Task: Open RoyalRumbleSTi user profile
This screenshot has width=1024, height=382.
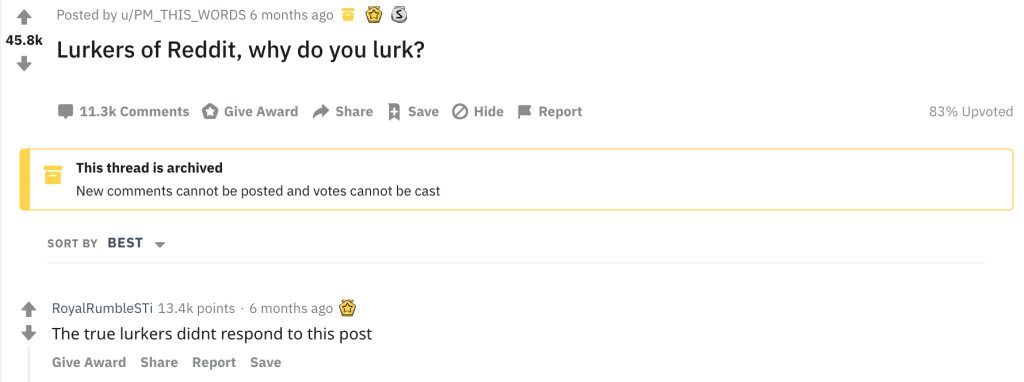Action: (x=103, y=308)
